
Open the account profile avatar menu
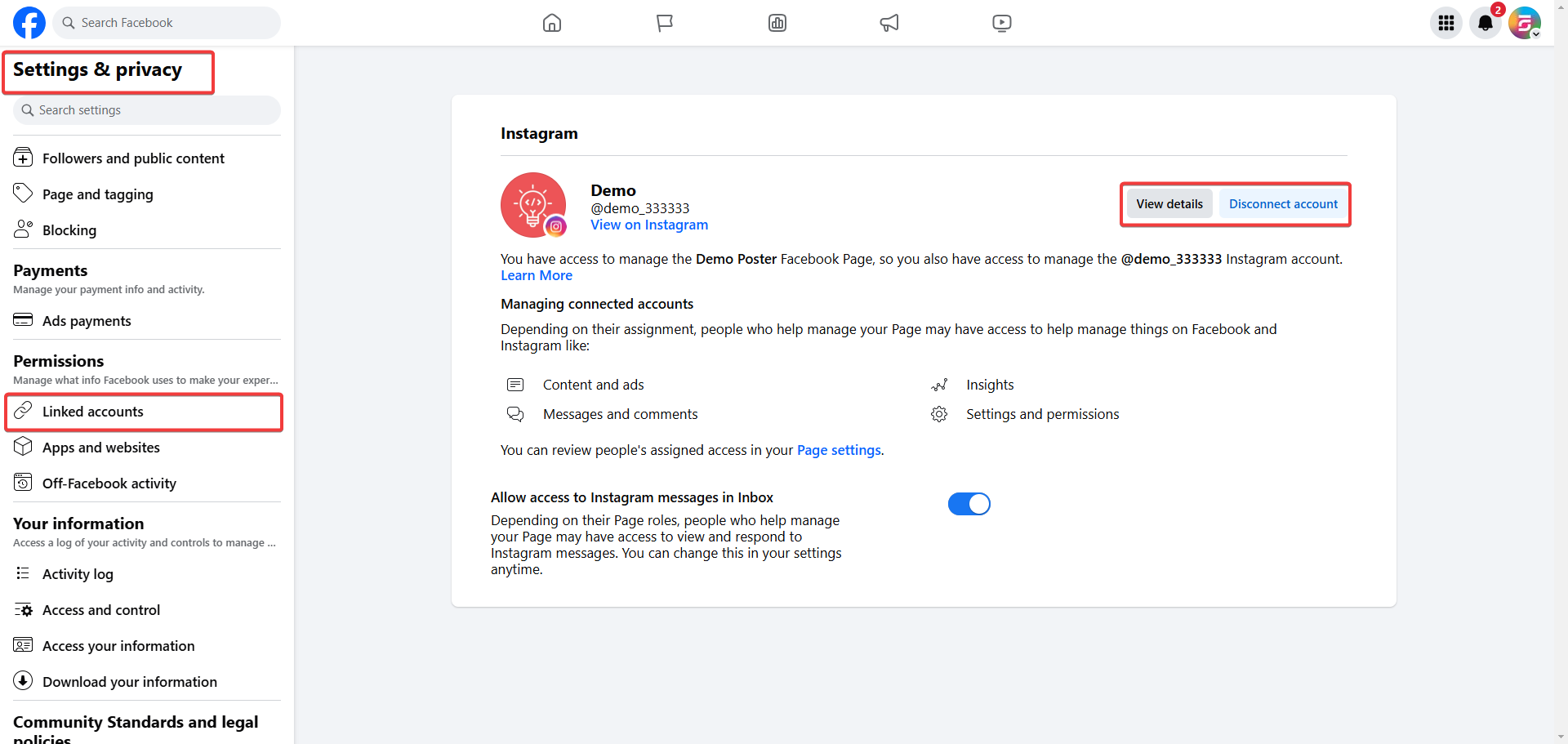pyautogui.click(x=1525, y=23)
